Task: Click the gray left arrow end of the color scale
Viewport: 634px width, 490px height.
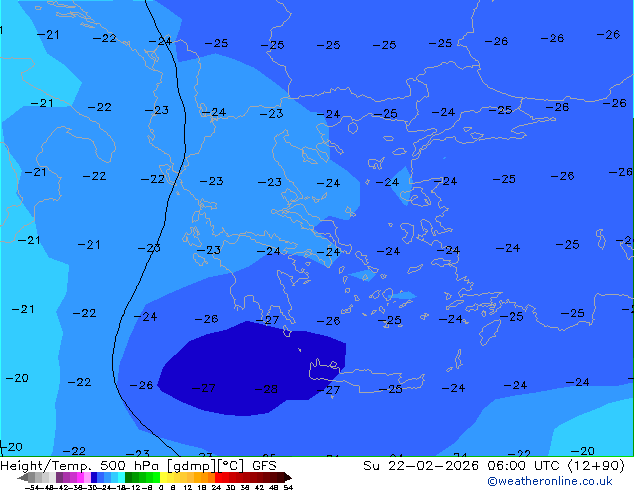Action: point(22,478)
